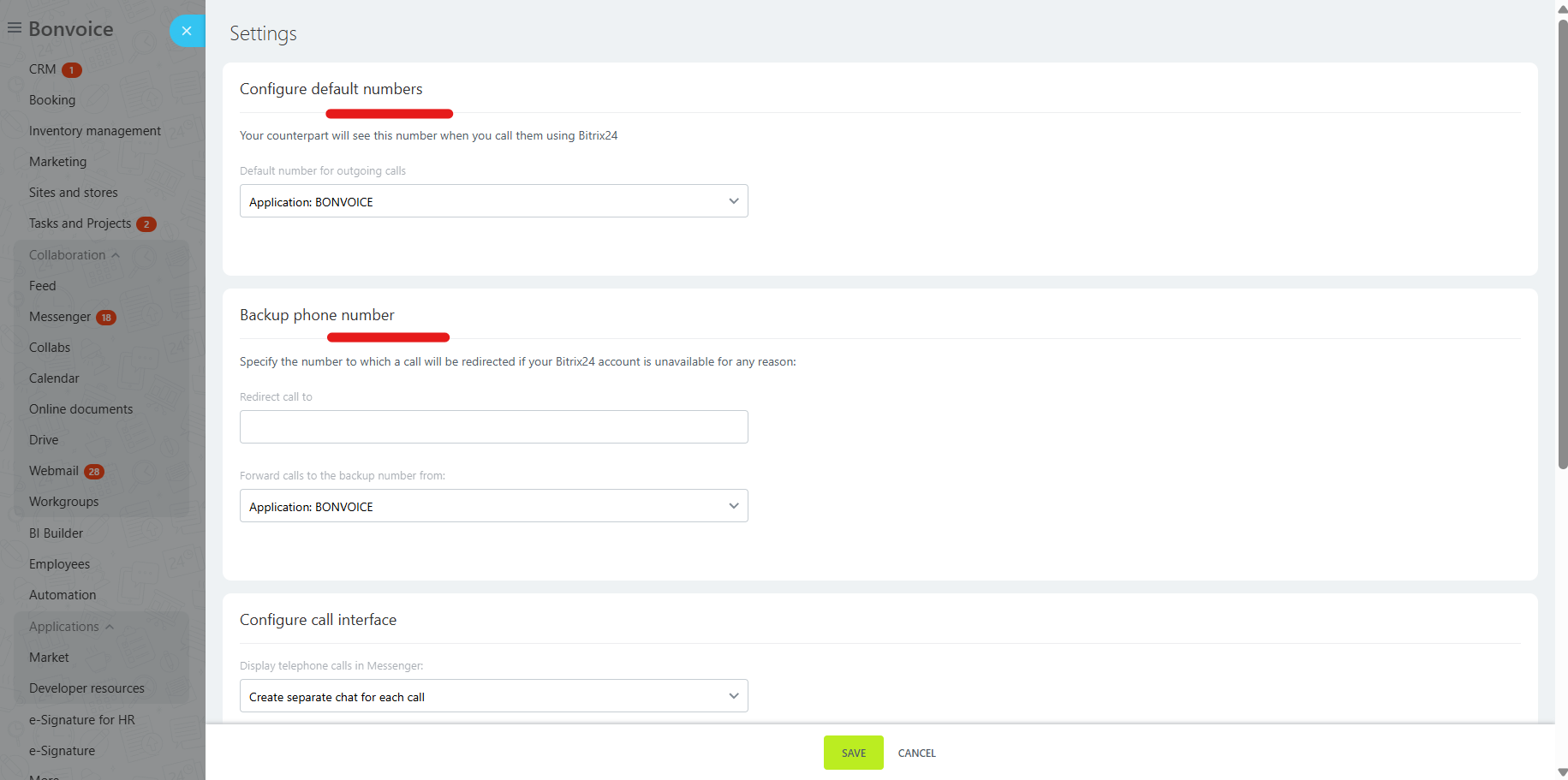Open the default outgoing number dropdown
This screenshot has width=1568, height=780.
[493, 201]
